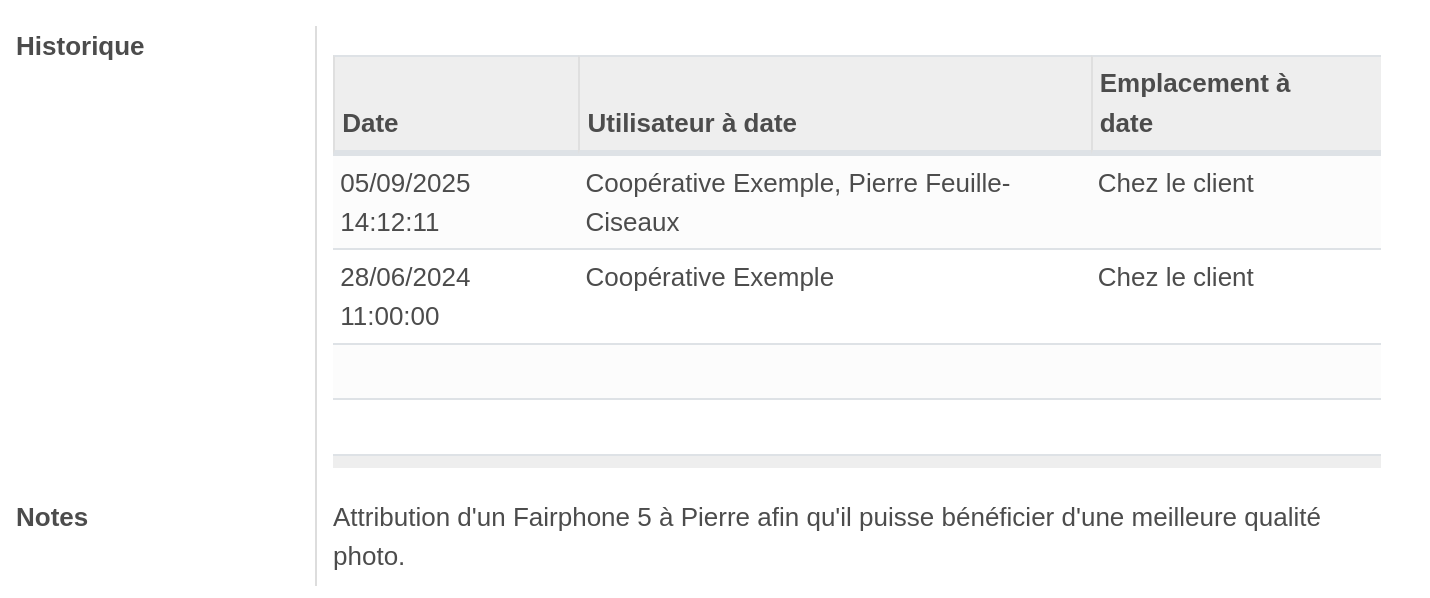The height and width of the screenshot is (598, 1430).
Task: Click the 'Emplacement à date' column header
Action: (1194, 103)
